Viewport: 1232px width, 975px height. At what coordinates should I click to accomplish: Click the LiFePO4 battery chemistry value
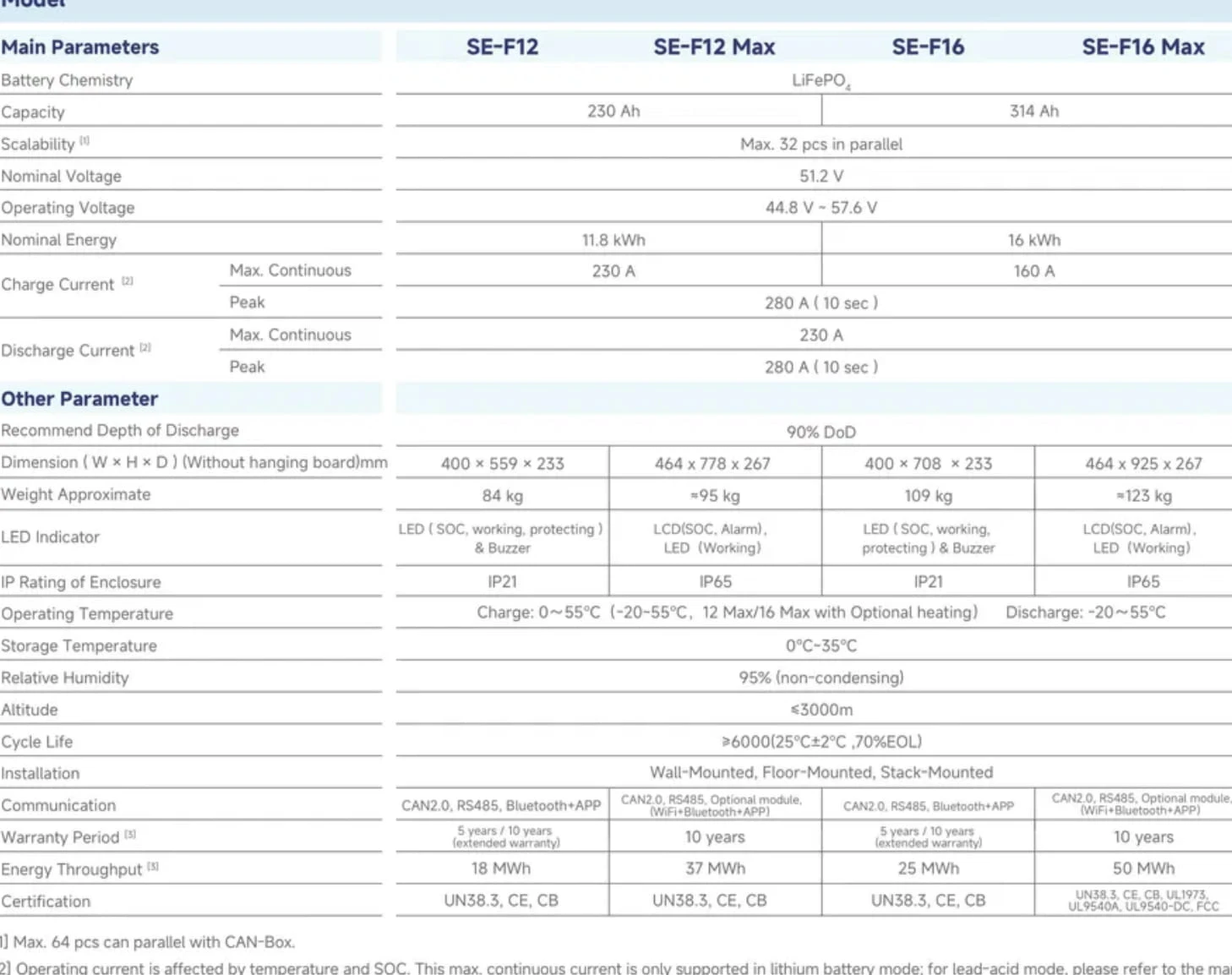[x=820, y=80]
